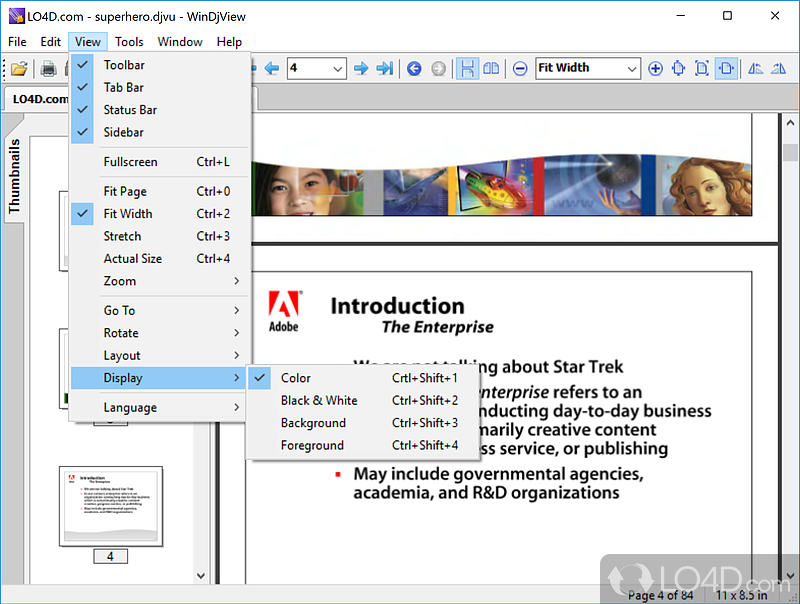Click thumbnails panel scroll down arrow
Viewport: 800px width, 604px height.
201,575
